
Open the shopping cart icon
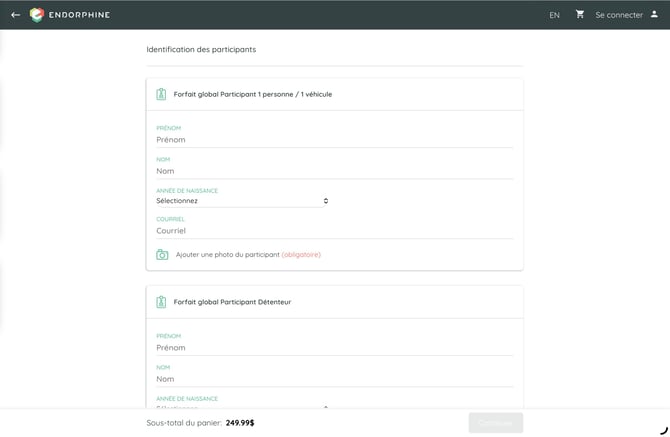pyautogui.click(x=579, y=15)
